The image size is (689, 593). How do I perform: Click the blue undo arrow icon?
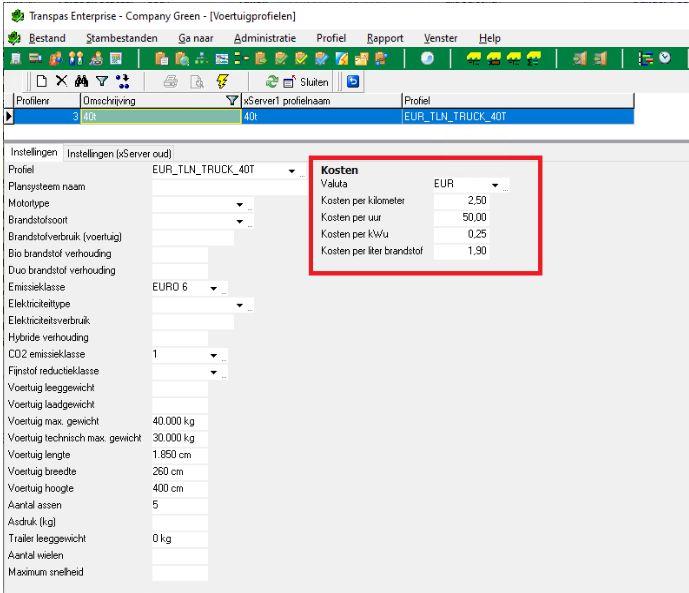pos(353,82)
